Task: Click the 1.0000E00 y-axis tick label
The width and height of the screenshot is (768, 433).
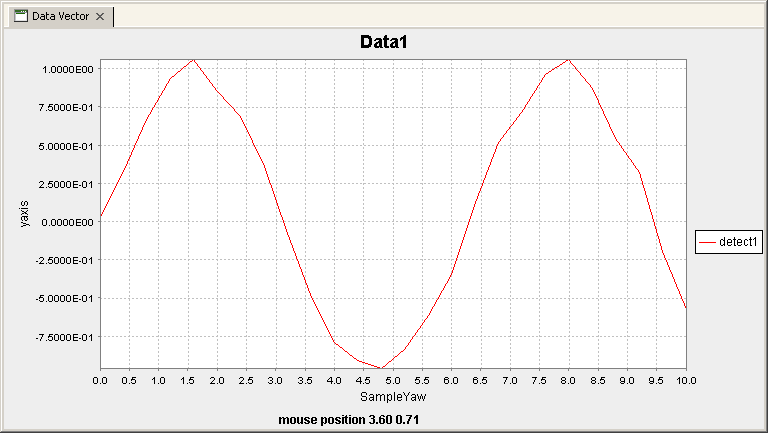Action: tap(68, 69)
